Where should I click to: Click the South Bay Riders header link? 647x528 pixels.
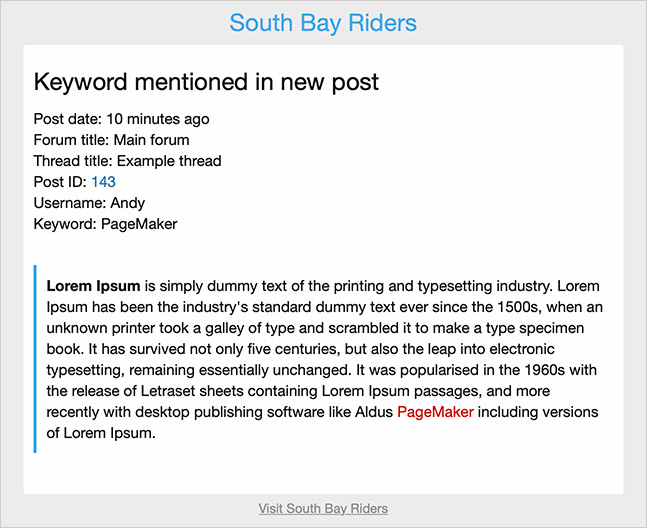[x=323, y=22]
